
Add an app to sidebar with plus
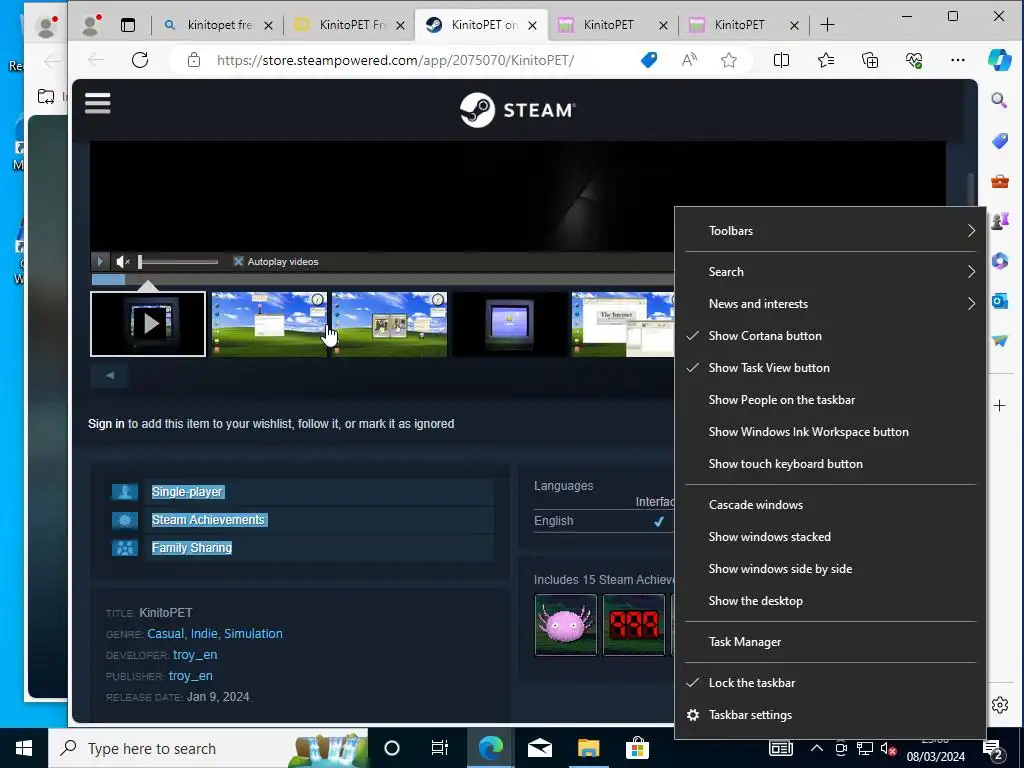click(x=999, y=406)
